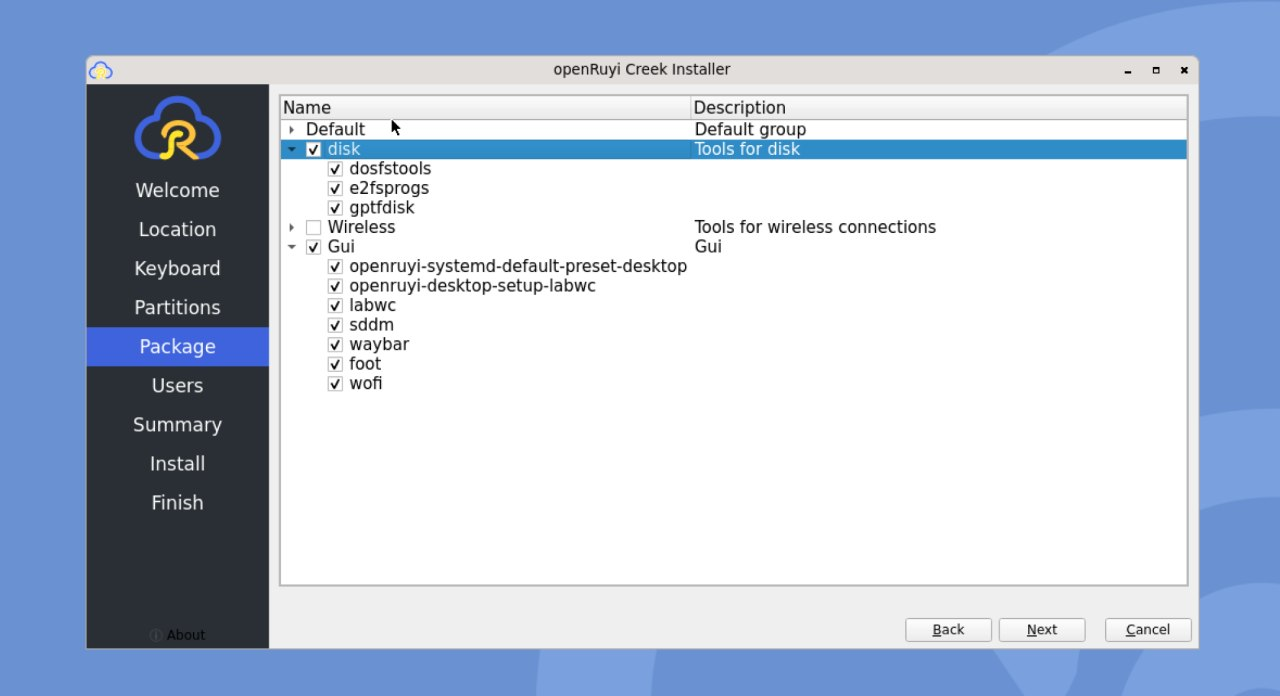Image resolution: width=1280 pixels, height=696 pixels.
Task: Select the wofi tree item
Action: pyautogui.click(x=368, y=383)
